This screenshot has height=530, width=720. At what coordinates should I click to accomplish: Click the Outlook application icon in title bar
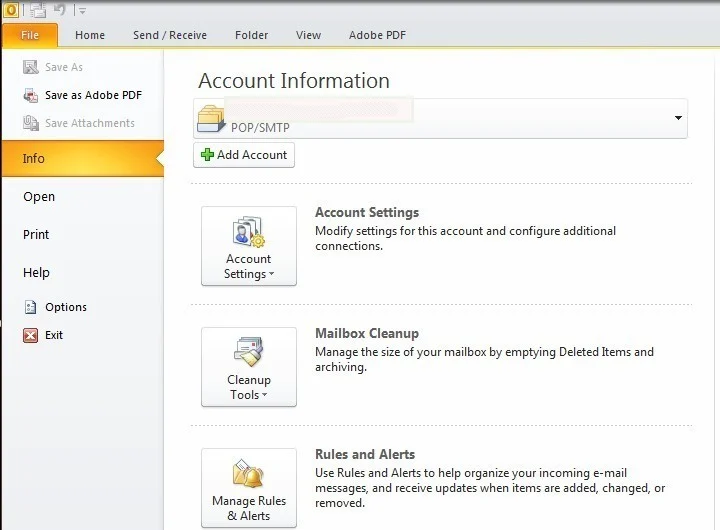11,10
